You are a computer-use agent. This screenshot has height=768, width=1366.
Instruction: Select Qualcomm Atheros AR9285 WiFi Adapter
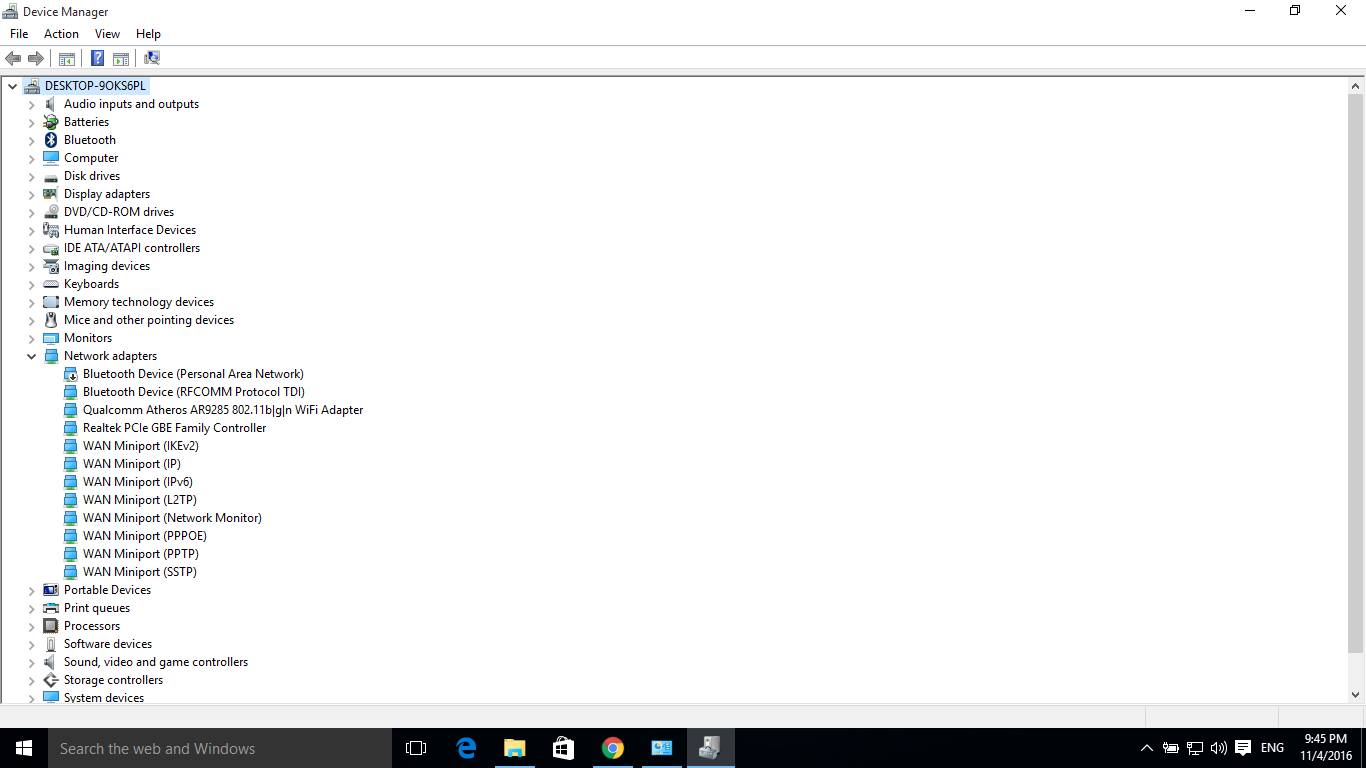(x=223, y=410)
